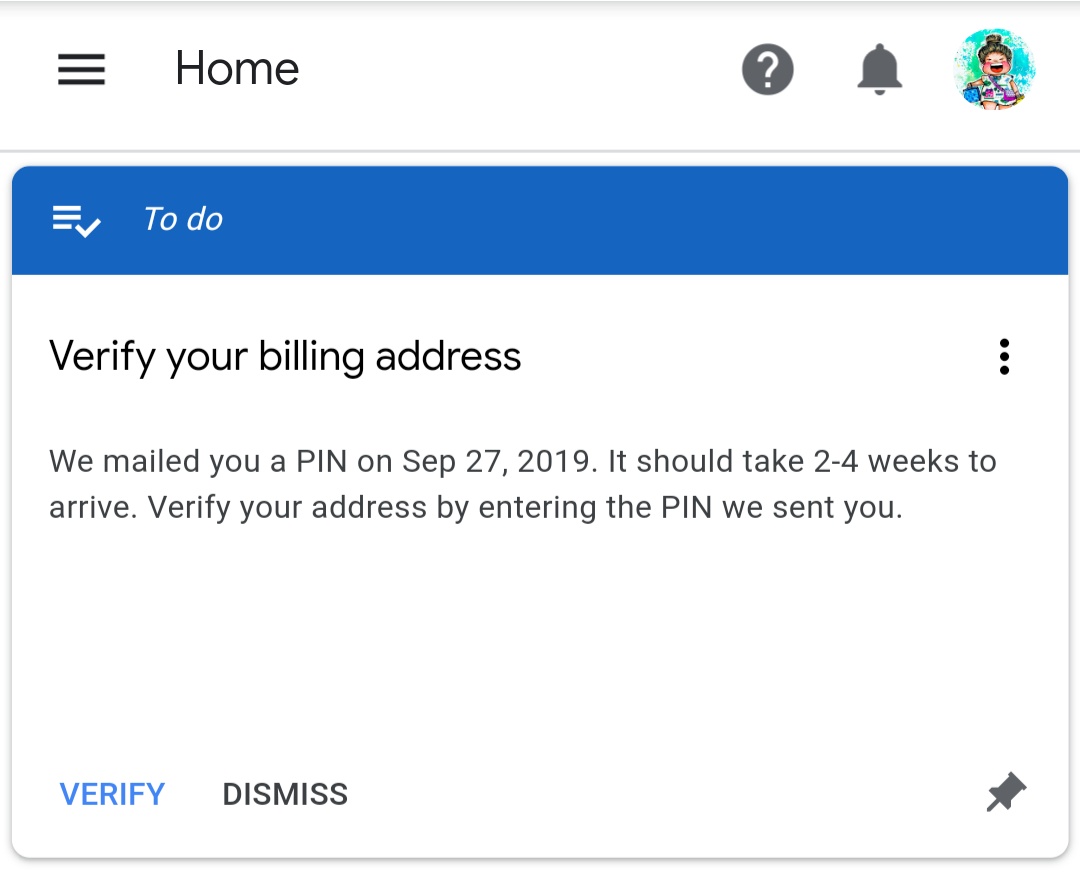Open notifications via the bell icon
Viewport: 1080px width, 884px height.
(x=879, y=70)
